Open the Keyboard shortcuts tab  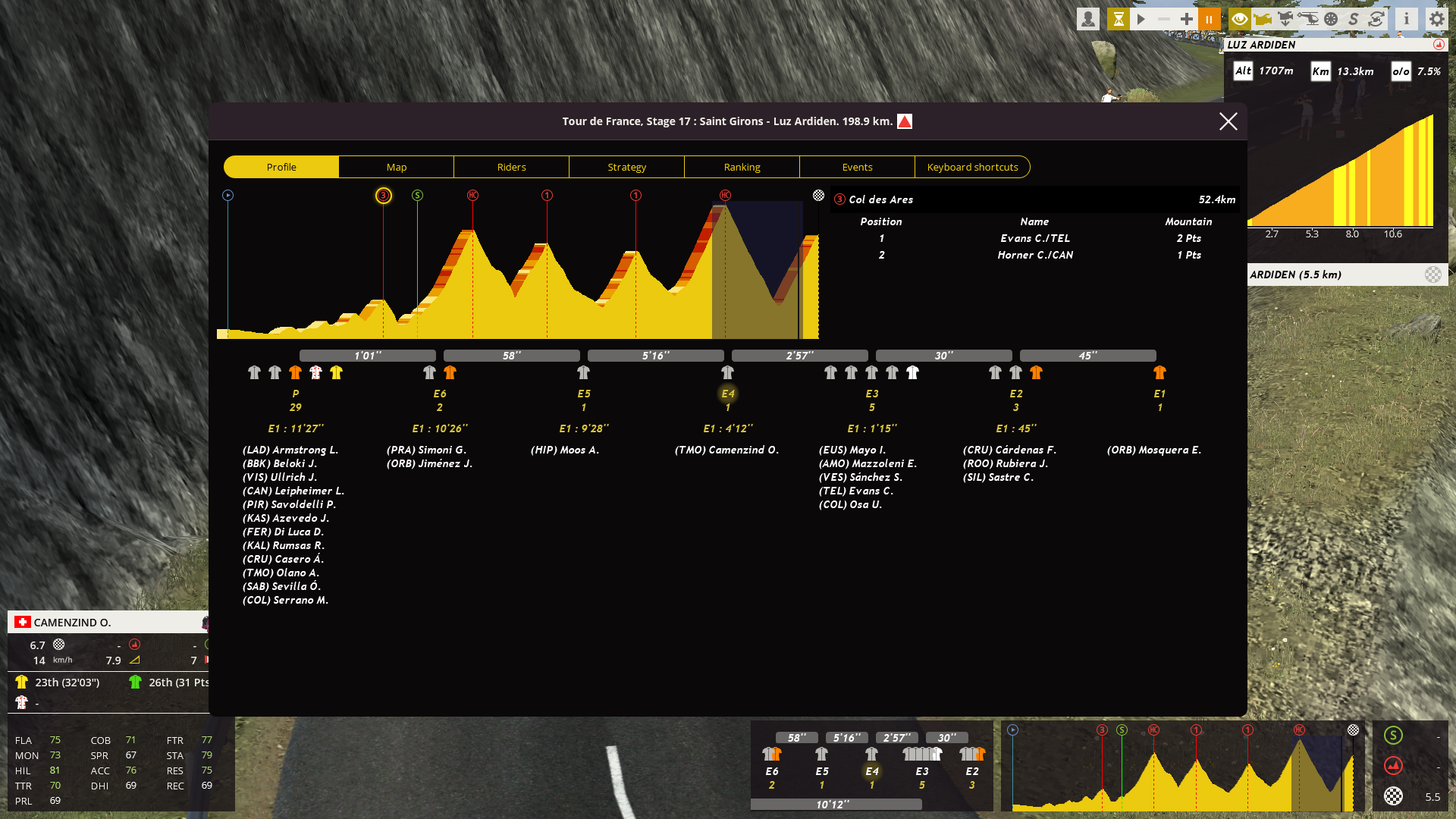[x=973, y=167]
